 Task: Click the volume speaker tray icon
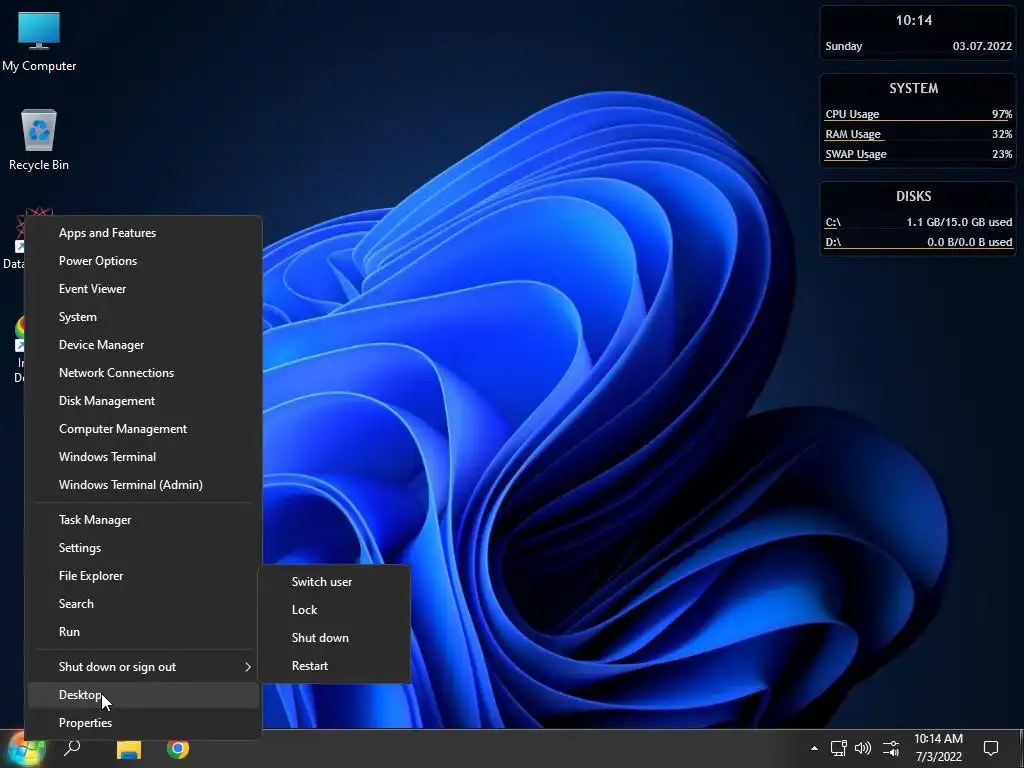[x=863, y=748]
